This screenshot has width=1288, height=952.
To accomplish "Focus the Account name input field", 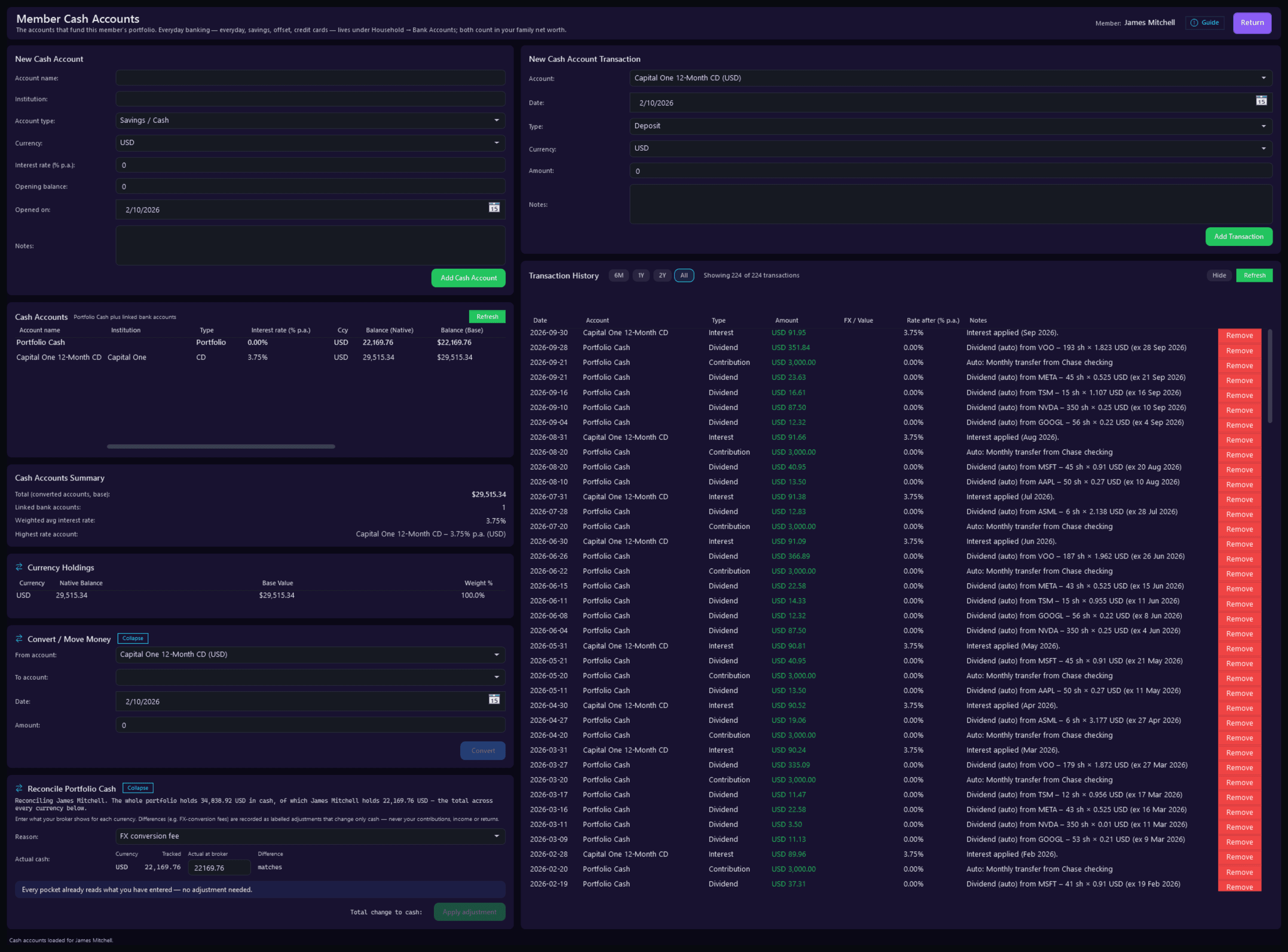I will click(310, 78).
